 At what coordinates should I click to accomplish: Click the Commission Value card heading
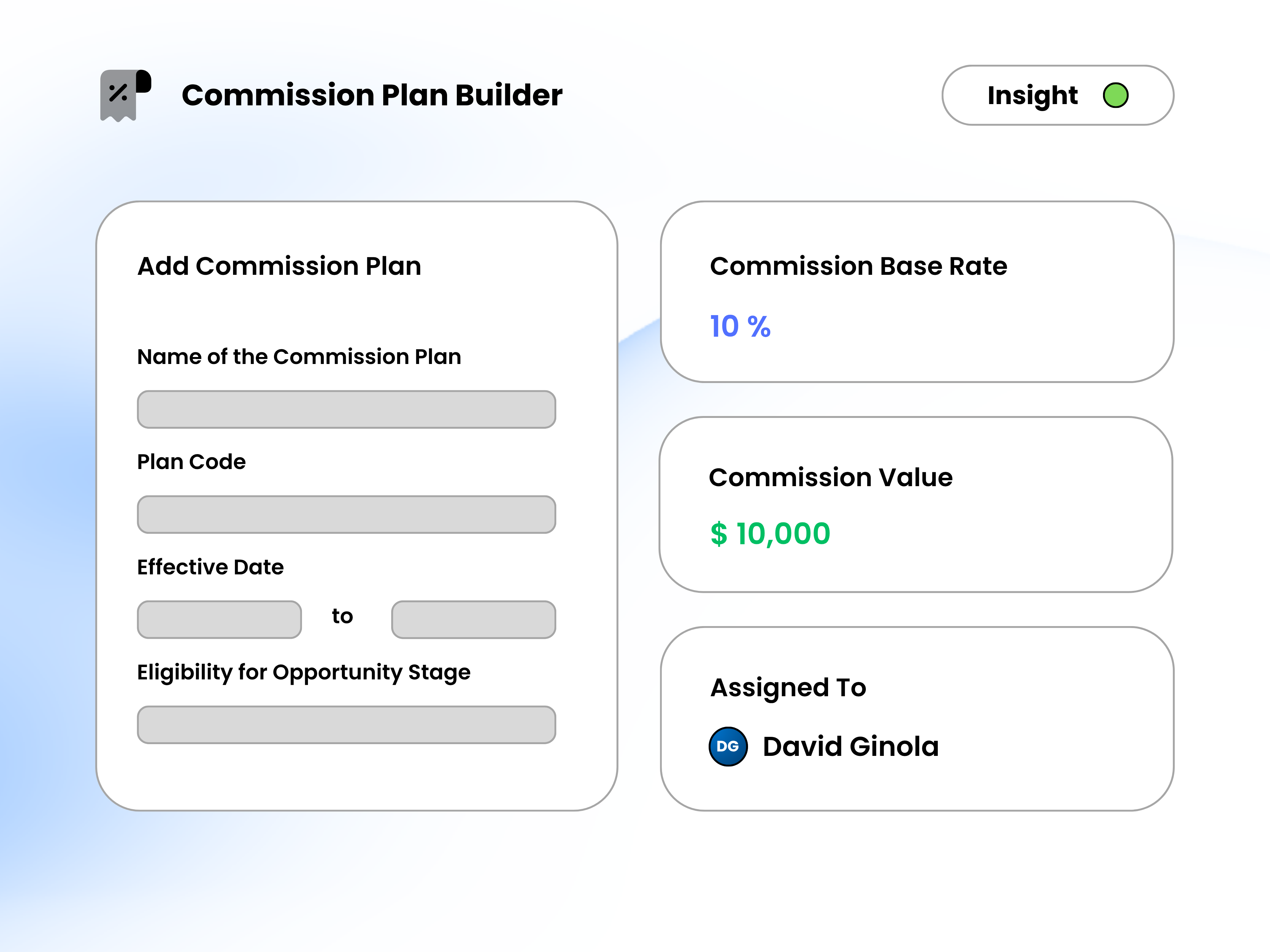pyautogui.click(x=830, y=478)
